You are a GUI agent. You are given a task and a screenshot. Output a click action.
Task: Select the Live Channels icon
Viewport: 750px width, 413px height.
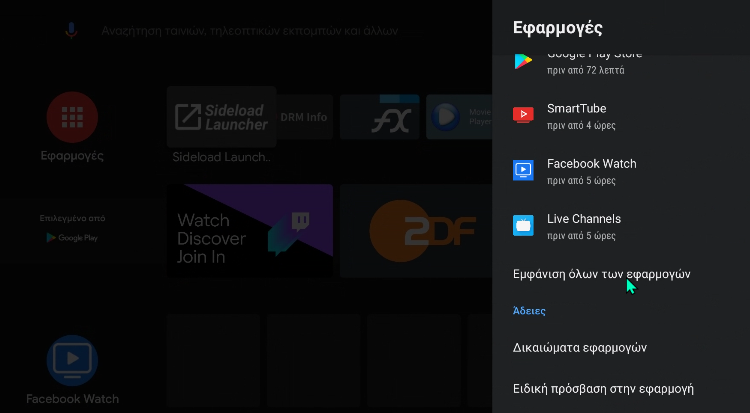click(x=523, y=225)
